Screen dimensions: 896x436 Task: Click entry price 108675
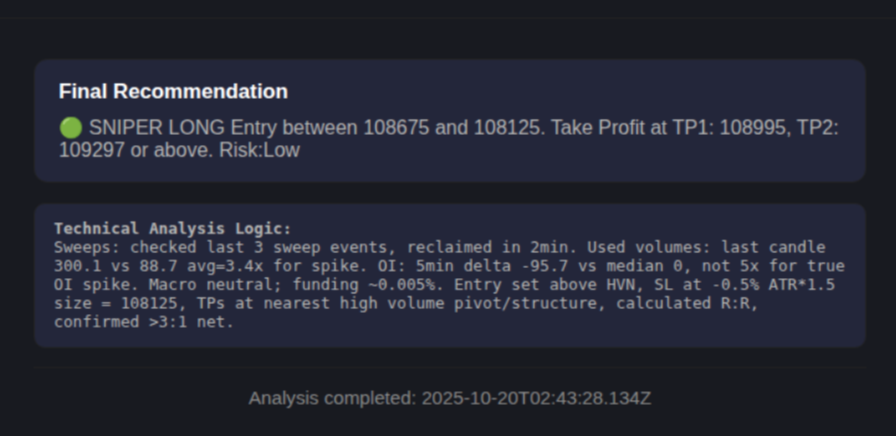click(x=396, y=127)
